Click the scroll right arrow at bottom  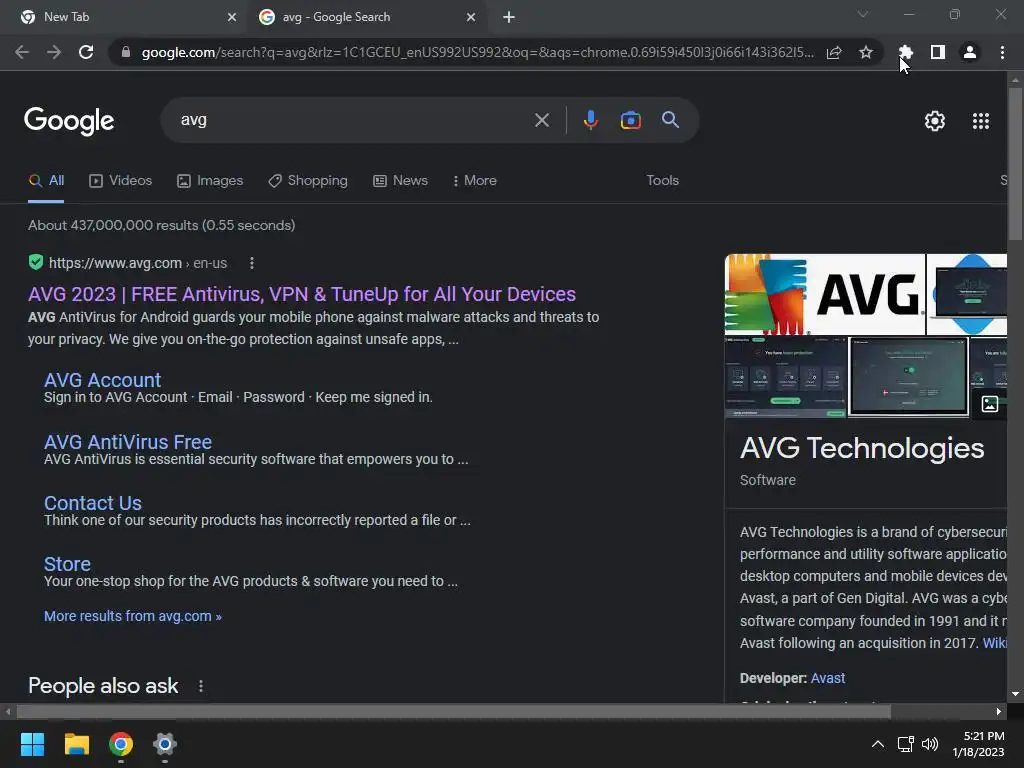(x=999, y=711)
